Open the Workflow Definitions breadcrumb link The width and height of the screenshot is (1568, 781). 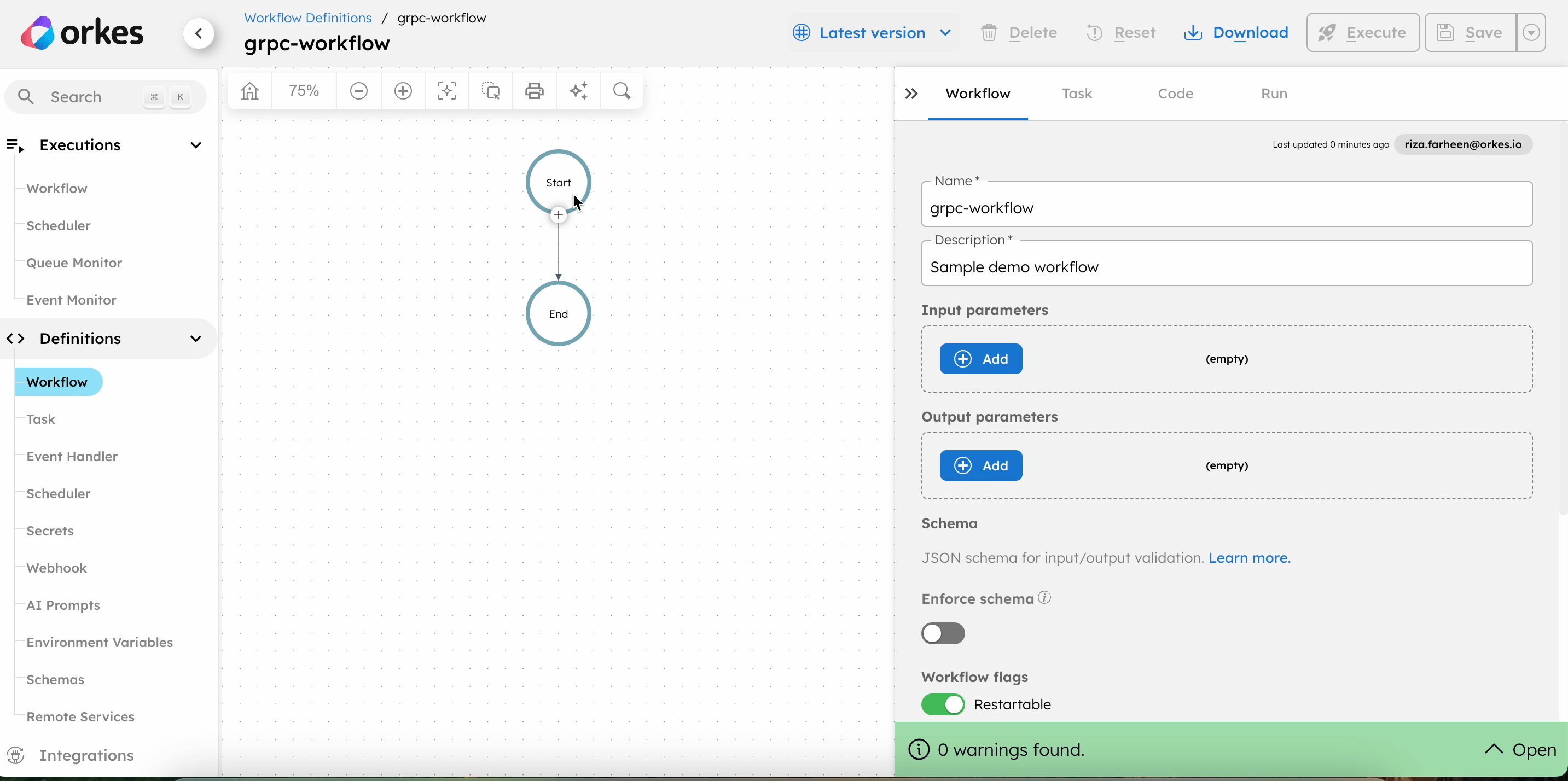[x=308, y=18]
